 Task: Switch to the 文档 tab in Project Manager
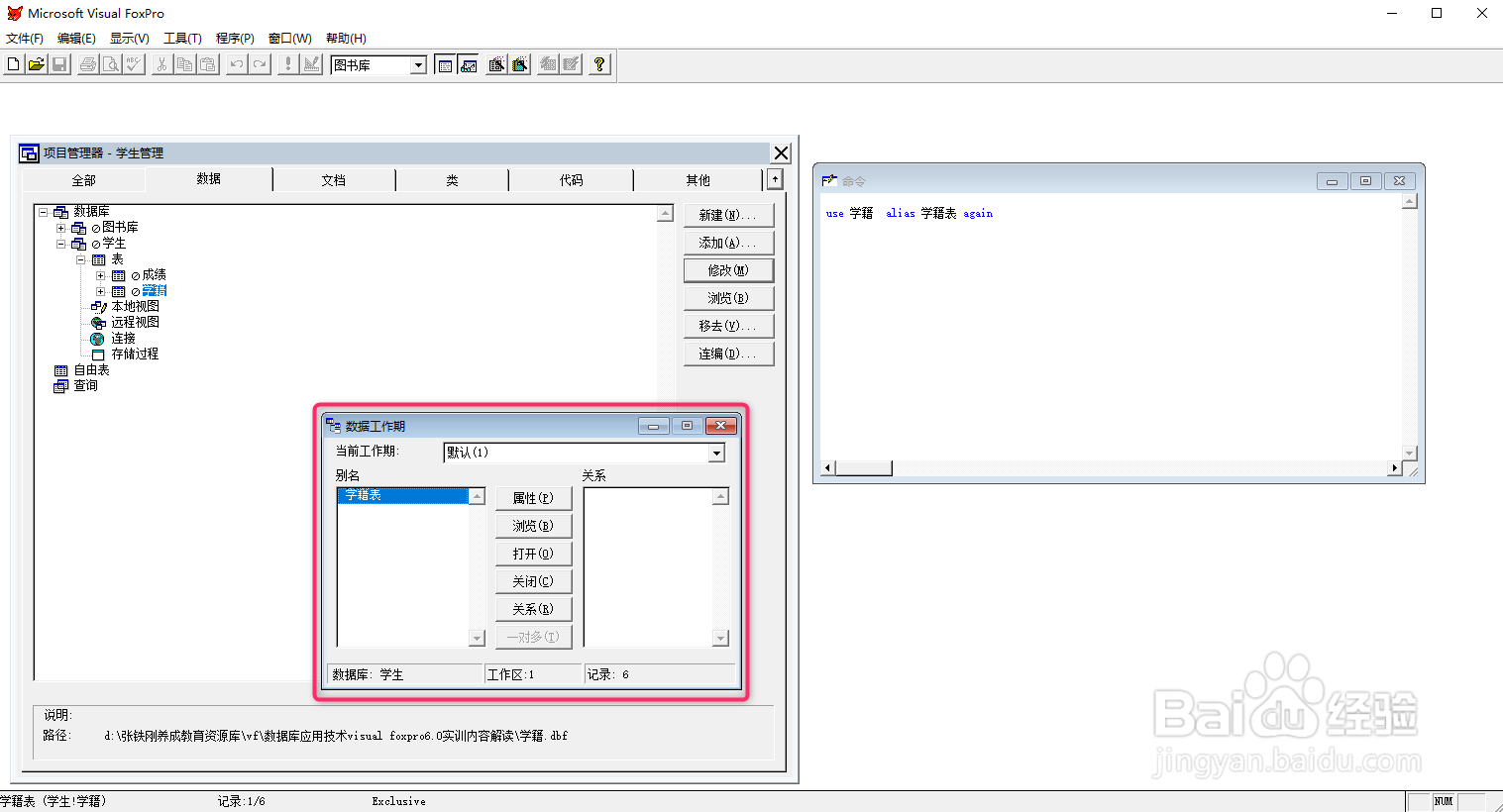click(334, 180)
